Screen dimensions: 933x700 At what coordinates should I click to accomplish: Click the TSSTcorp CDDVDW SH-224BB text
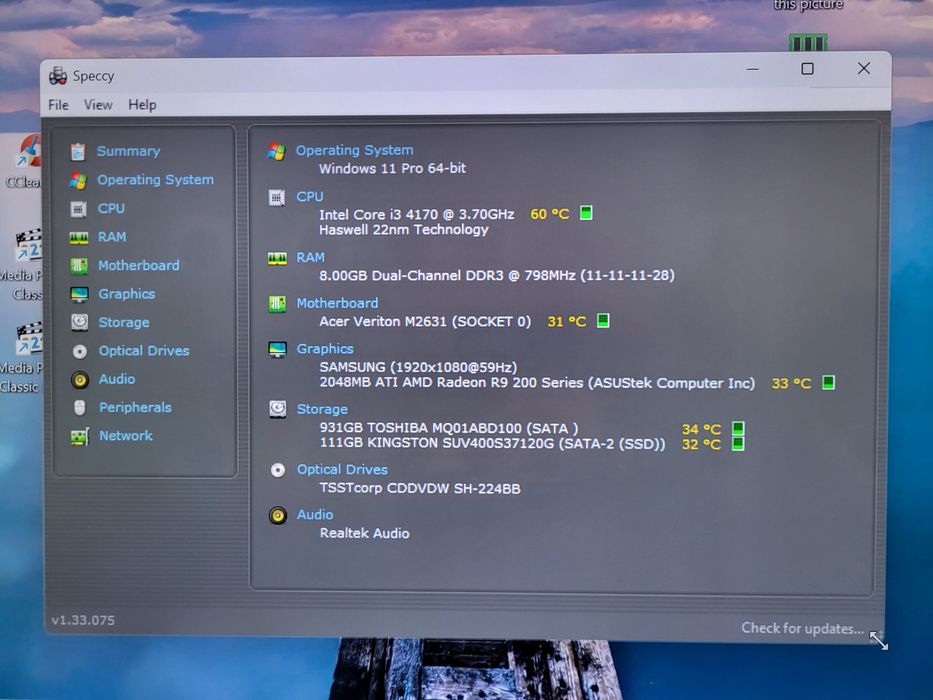click(420, 489)
